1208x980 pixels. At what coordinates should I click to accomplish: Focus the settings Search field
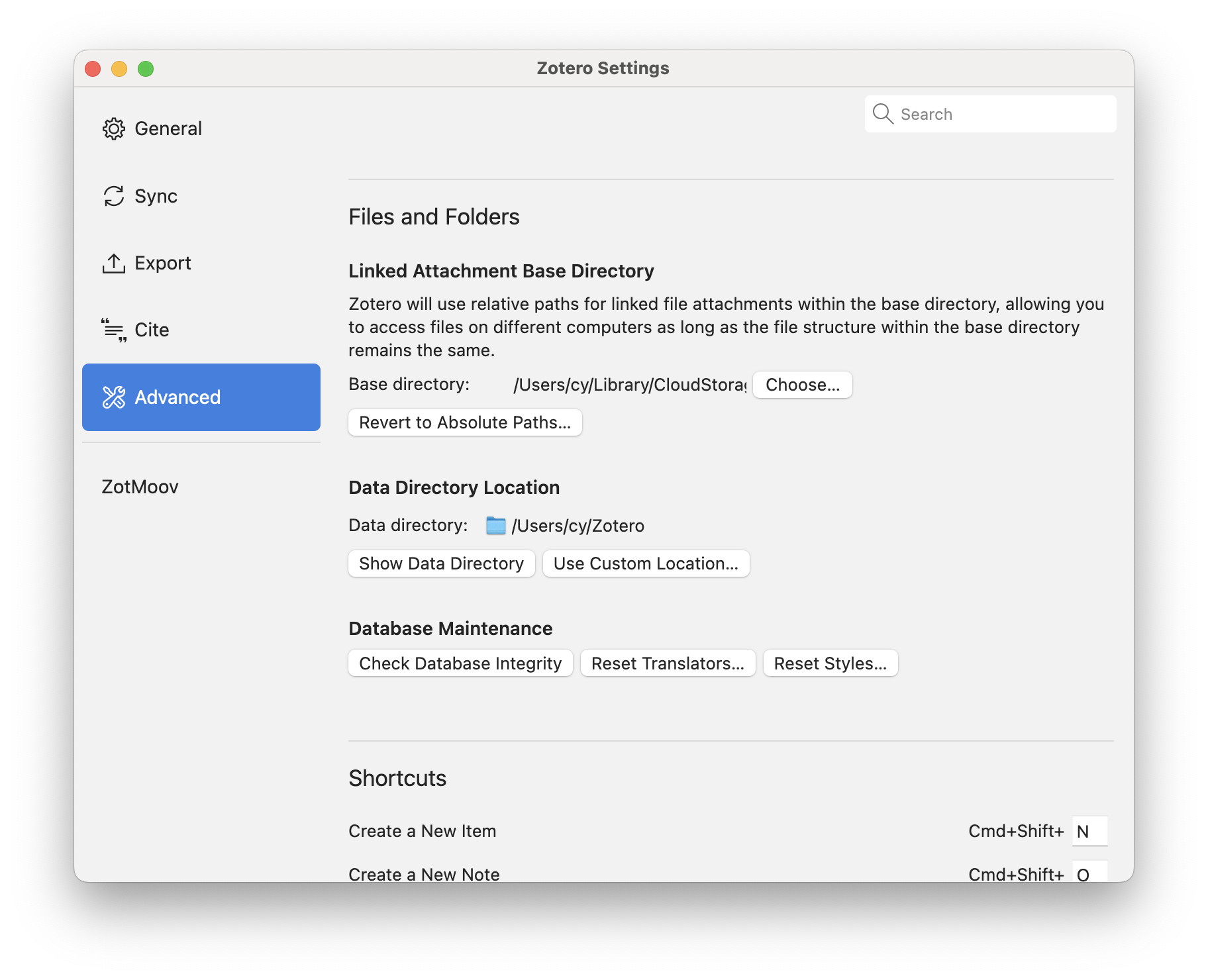[990, 114]
